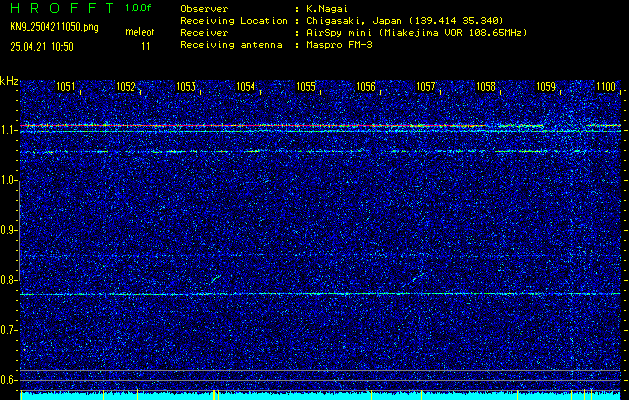This screenshot has width=629, height=400.
Task: Click the version label 1.00f
Action: click(138, 8)
